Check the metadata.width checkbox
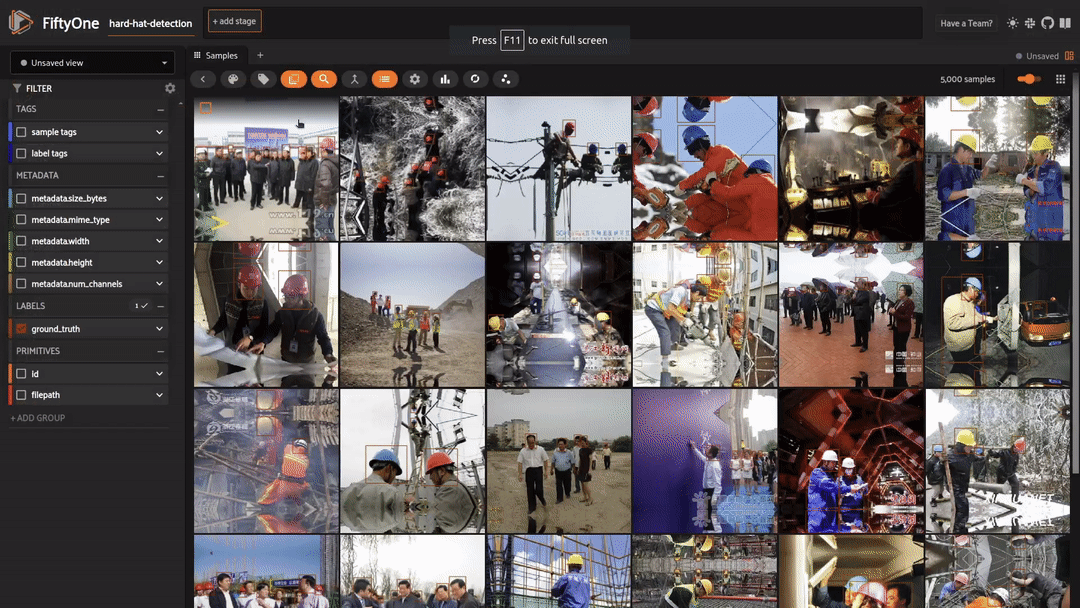This screenshot has height=608, width=1080. pos(21,241)
